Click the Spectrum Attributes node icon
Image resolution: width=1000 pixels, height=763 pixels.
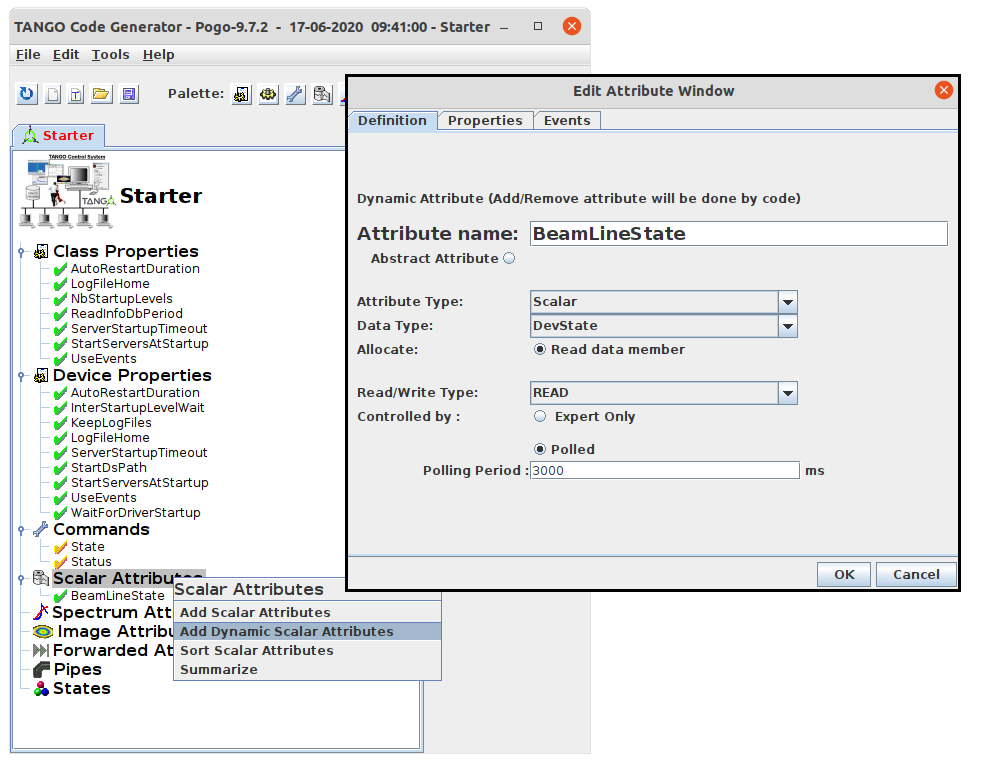coord(41,612)
